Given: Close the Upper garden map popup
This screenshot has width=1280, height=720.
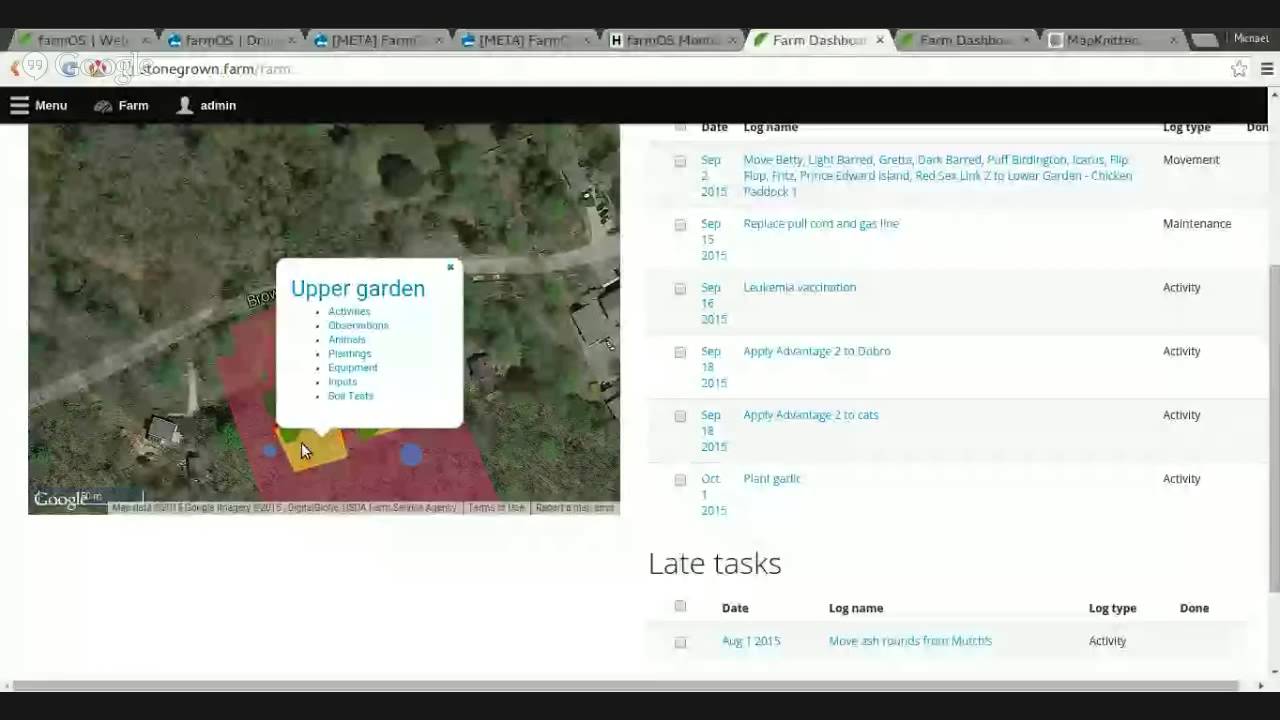Looking at the screenshot, I should point(450,267).
